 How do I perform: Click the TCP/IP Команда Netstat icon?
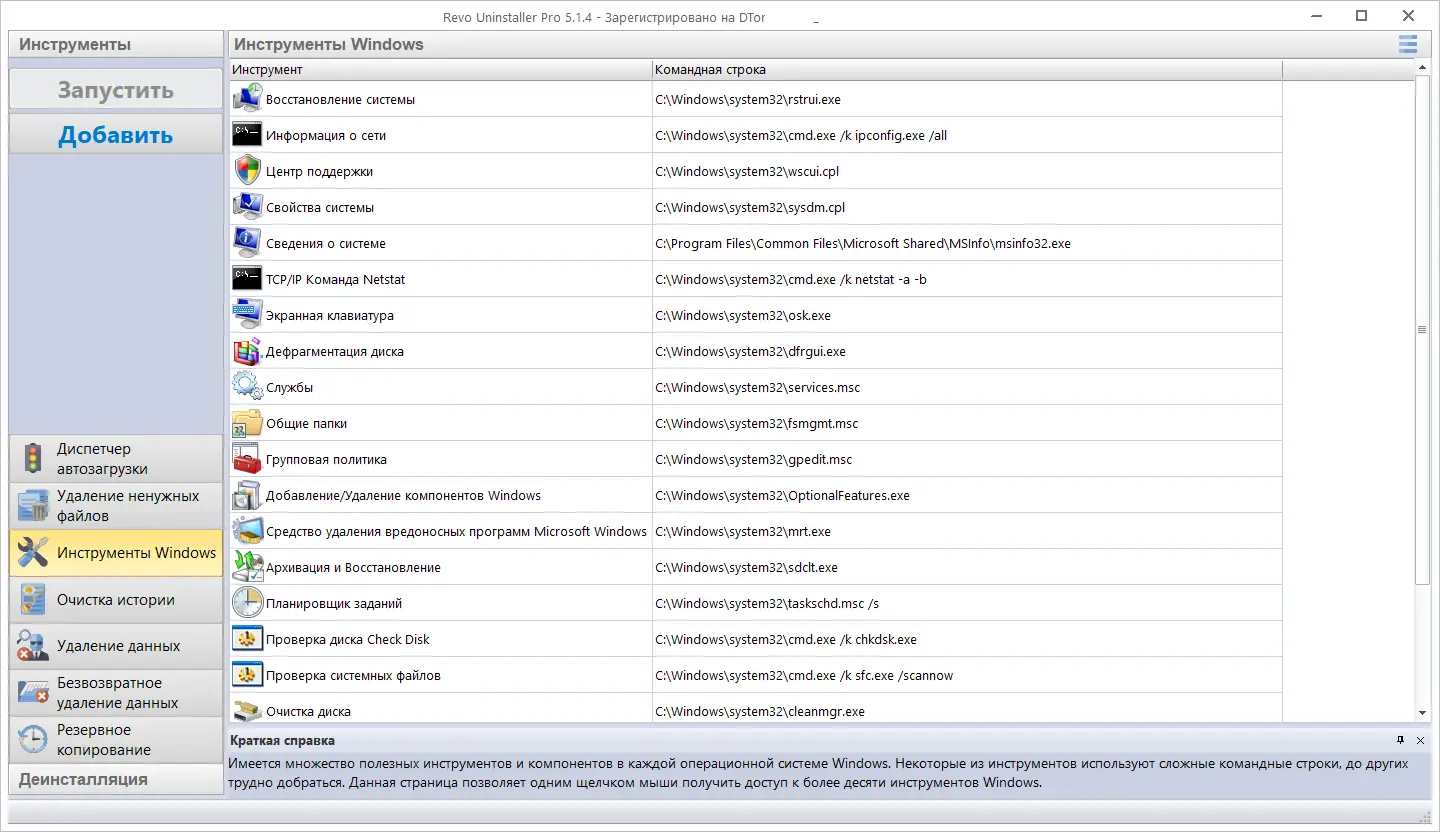pos(247,279)
